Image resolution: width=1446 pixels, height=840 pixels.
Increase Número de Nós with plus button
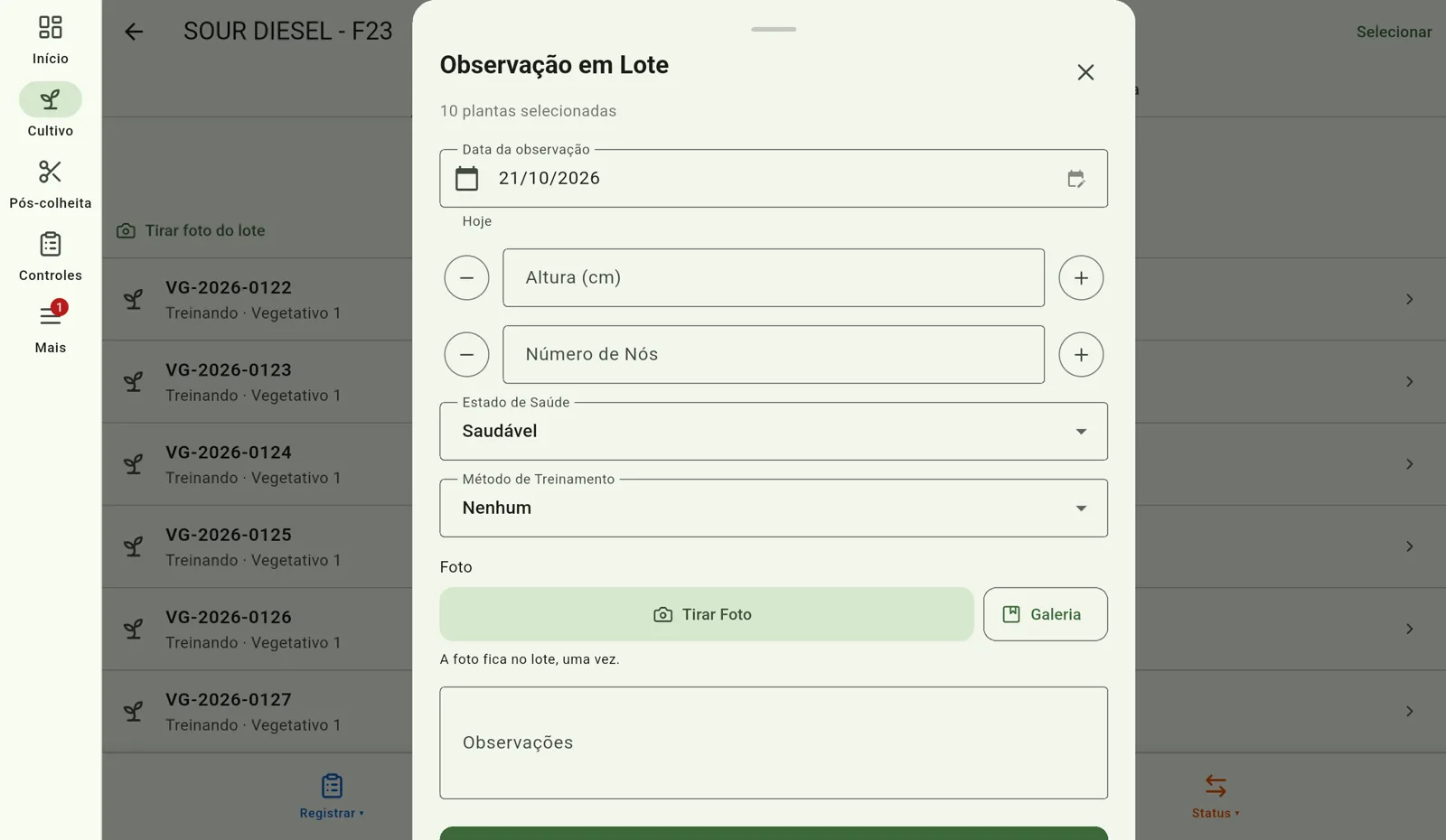[x=1081, y=354]
